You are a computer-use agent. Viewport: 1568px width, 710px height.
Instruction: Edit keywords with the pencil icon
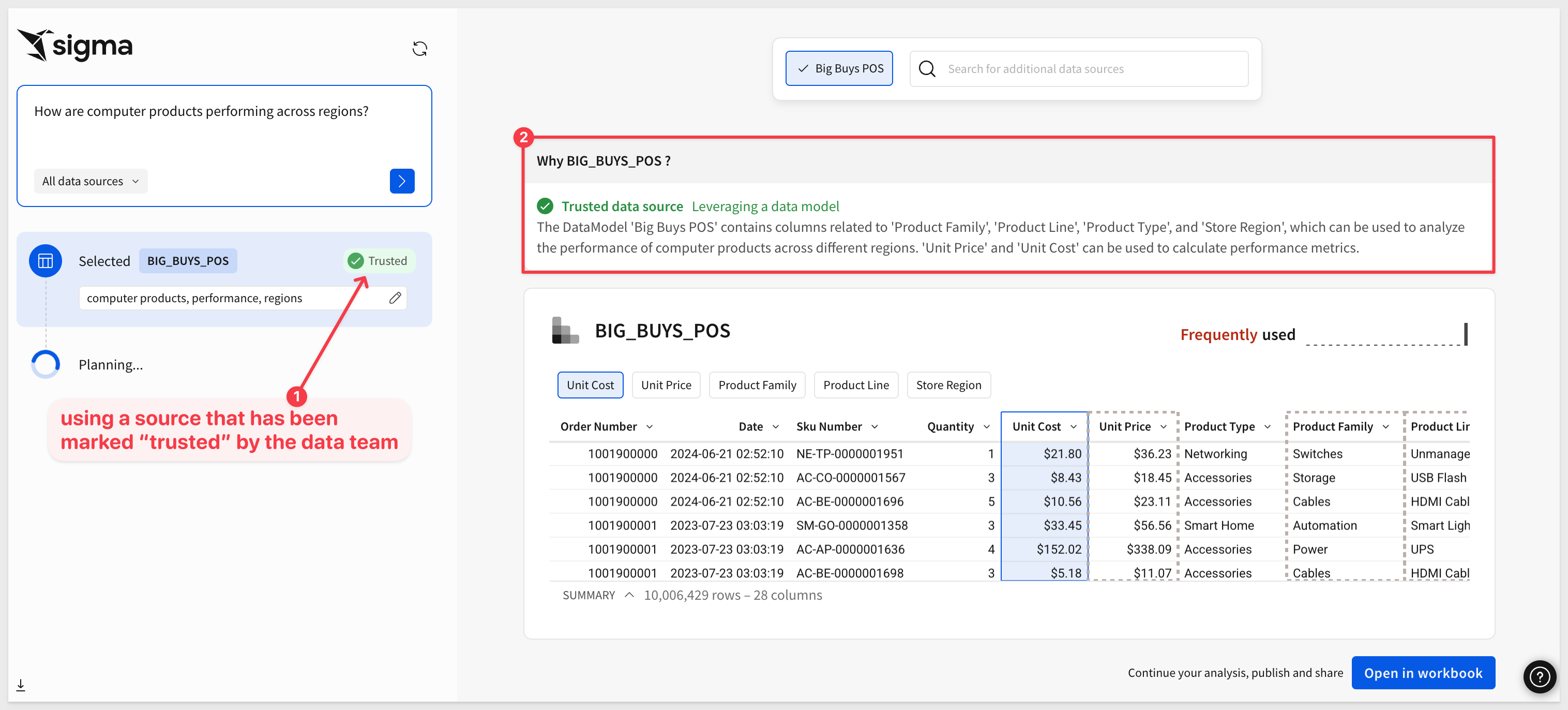tap(395, 298)
